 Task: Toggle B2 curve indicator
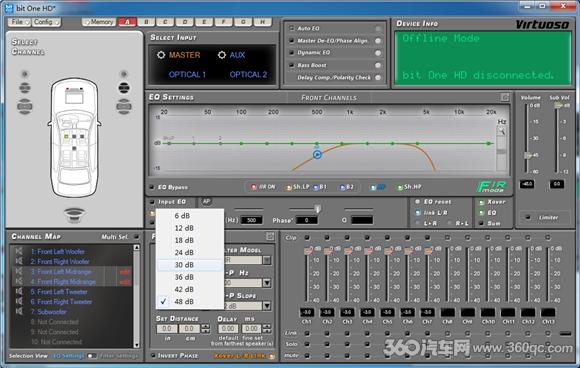click(x=342, y=188)
